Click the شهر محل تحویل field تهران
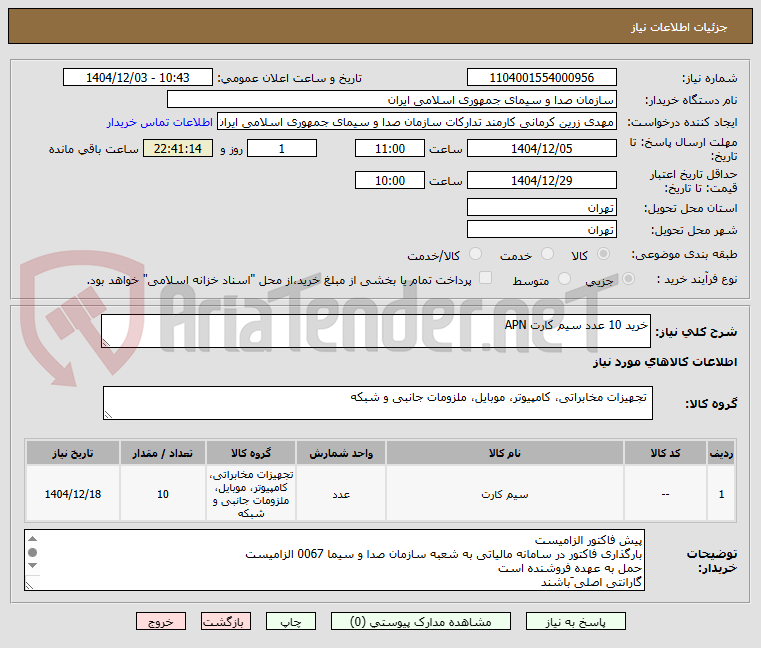The image size is (761, 648). 542,230
